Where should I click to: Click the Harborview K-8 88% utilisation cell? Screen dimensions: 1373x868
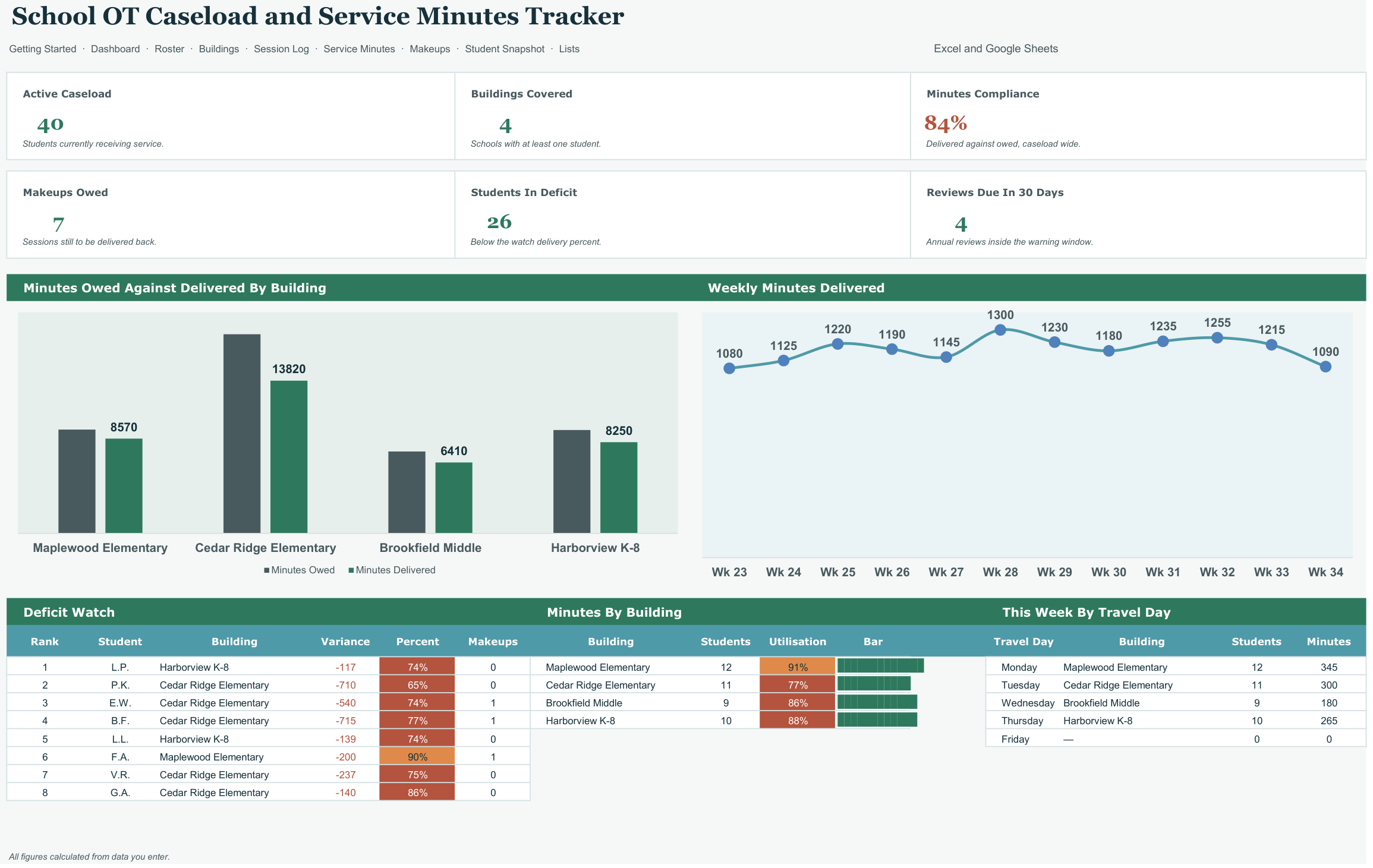click(798, 721)
